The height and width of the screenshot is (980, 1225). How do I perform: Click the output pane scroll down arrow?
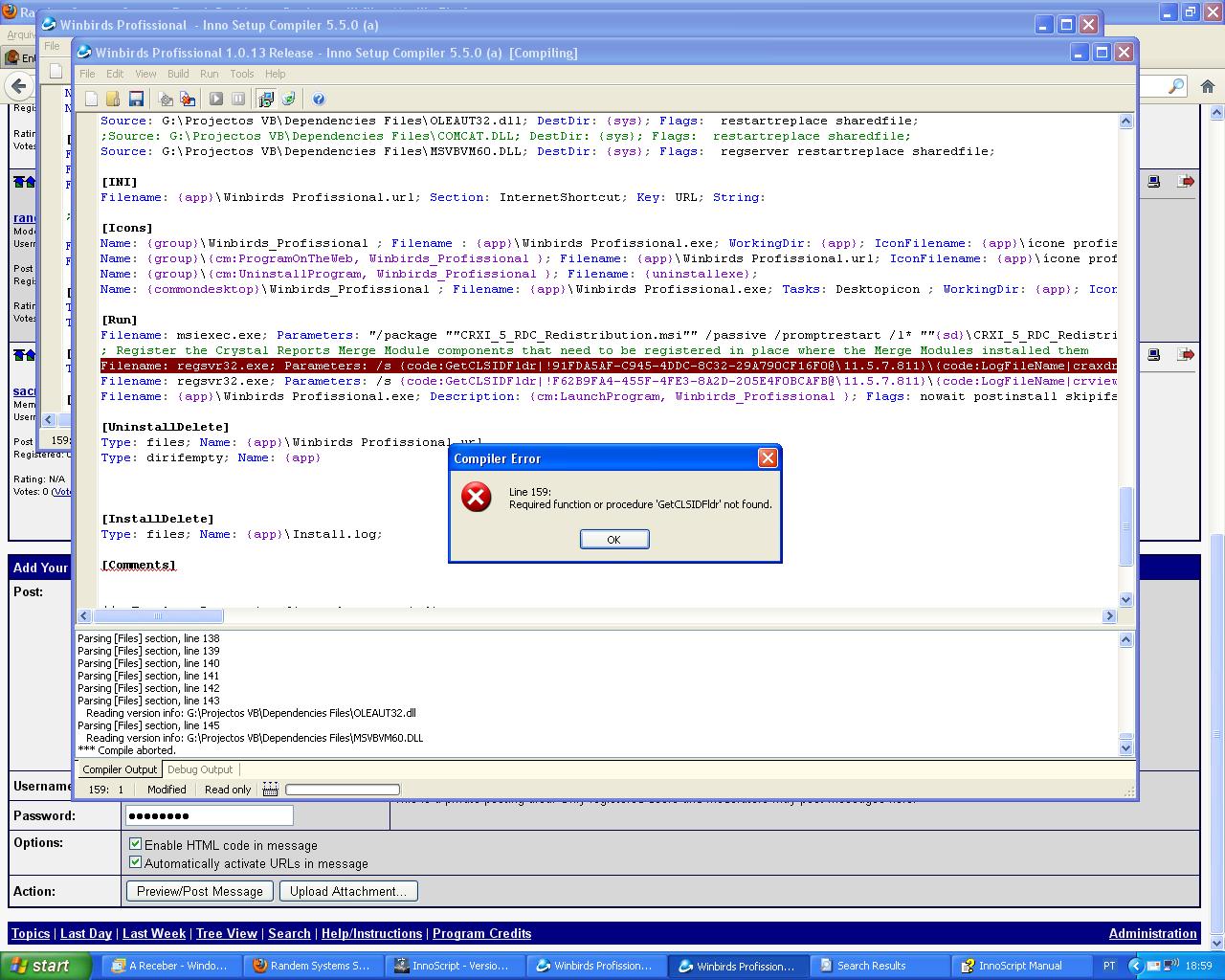tap(1125, 748)
